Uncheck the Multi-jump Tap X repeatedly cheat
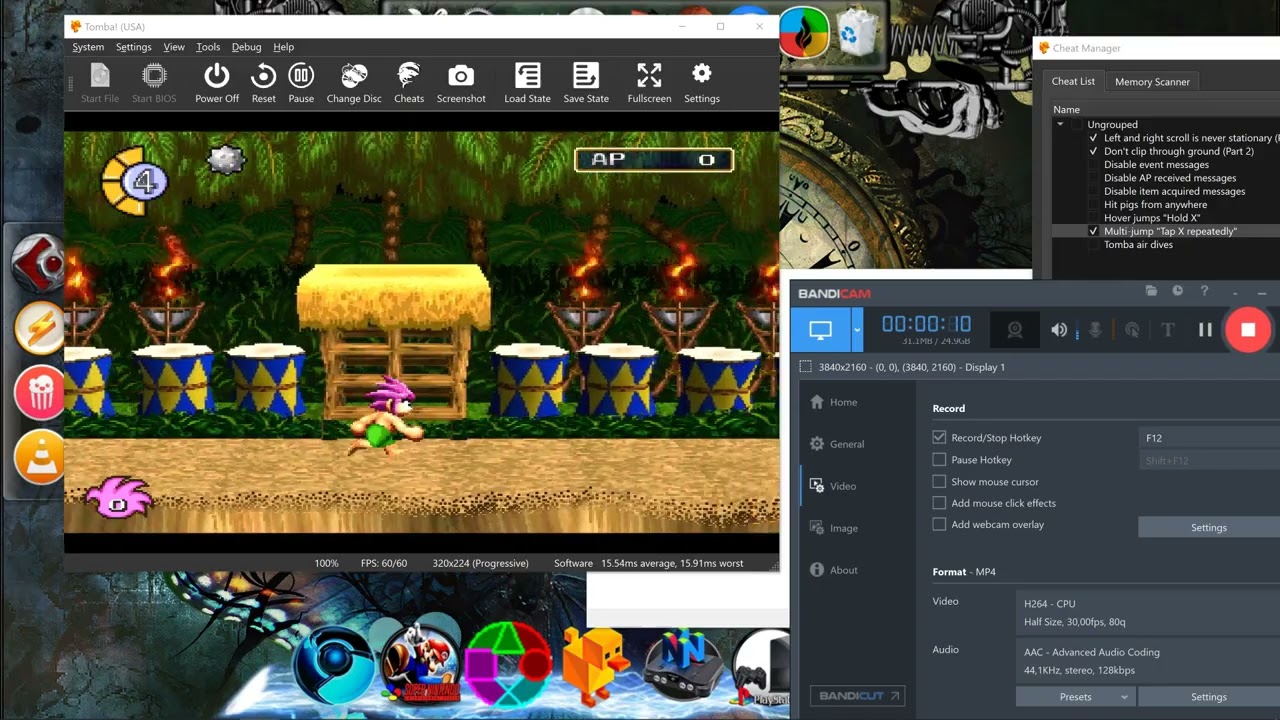1280x720 pixels. point(1093,231)
